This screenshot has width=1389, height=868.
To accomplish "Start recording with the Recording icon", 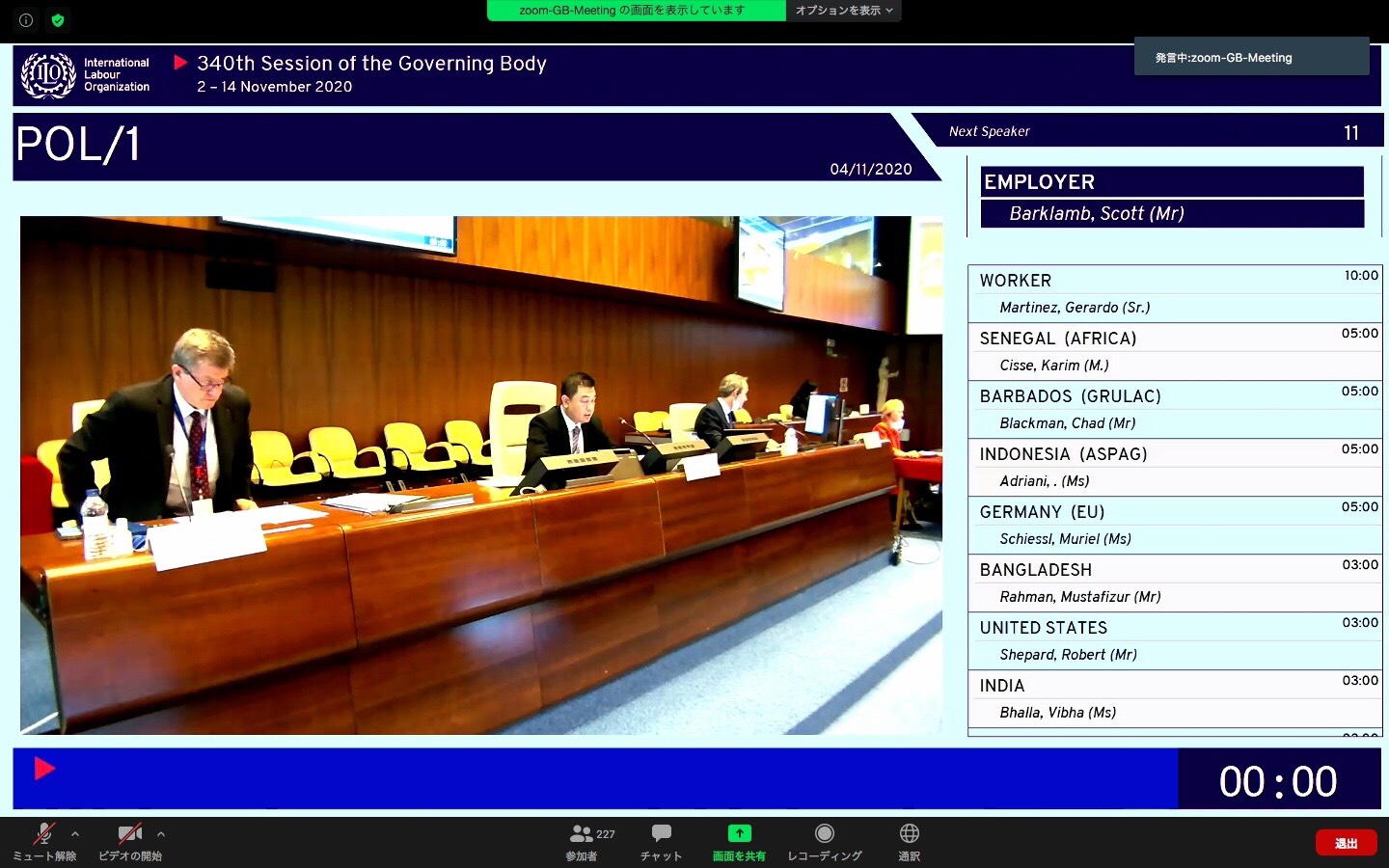I will (x=824, y=834).
